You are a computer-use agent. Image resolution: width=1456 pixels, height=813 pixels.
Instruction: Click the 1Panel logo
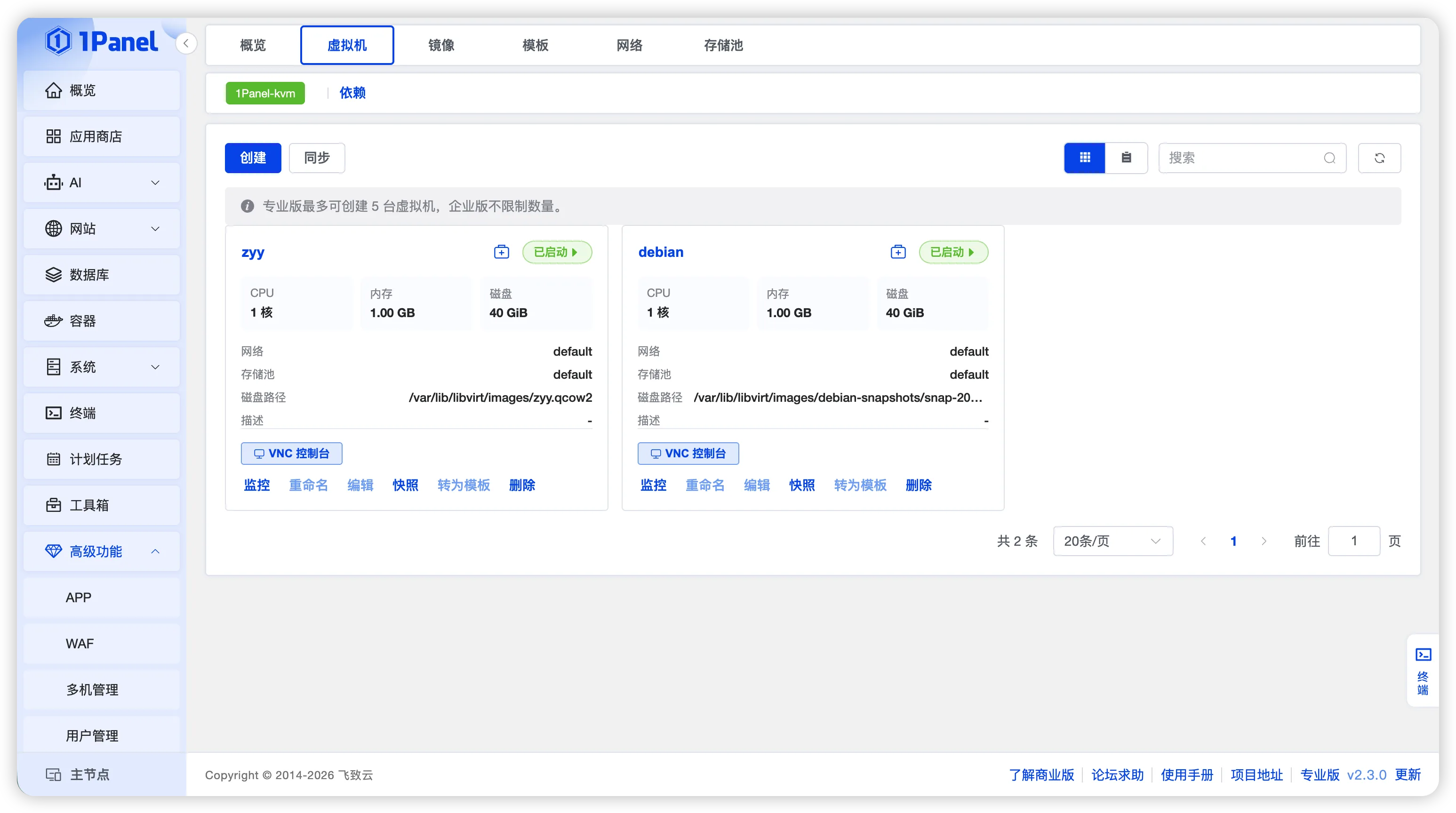coord(102,41)
